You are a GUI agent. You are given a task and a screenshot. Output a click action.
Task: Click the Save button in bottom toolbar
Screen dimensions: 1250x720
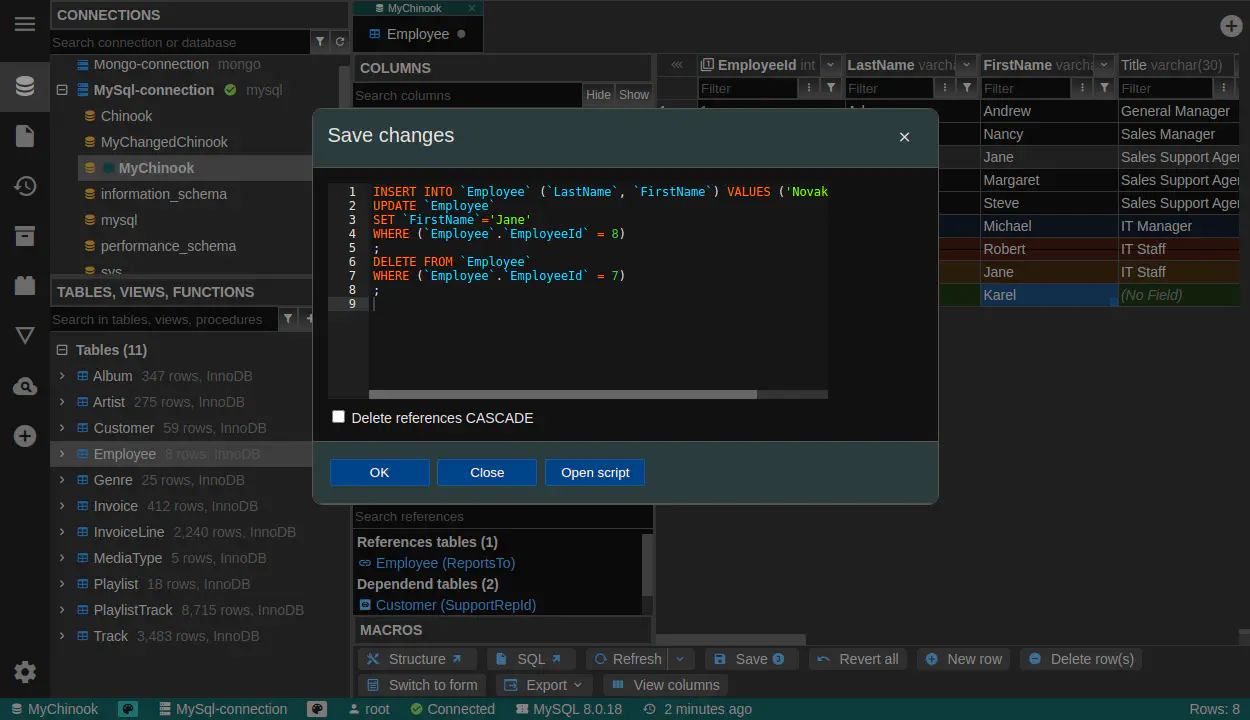751,659
